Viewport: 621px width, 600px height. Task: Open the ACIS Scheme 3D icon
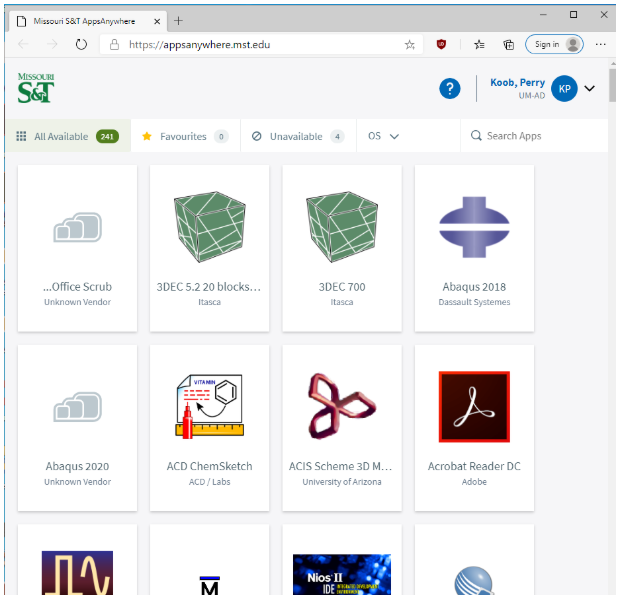342,406
